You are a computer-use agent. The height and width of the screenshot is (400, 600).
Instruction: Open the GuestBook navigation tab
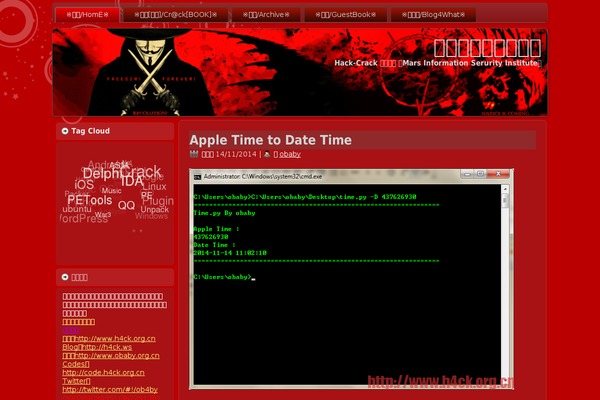coord(346,15)
